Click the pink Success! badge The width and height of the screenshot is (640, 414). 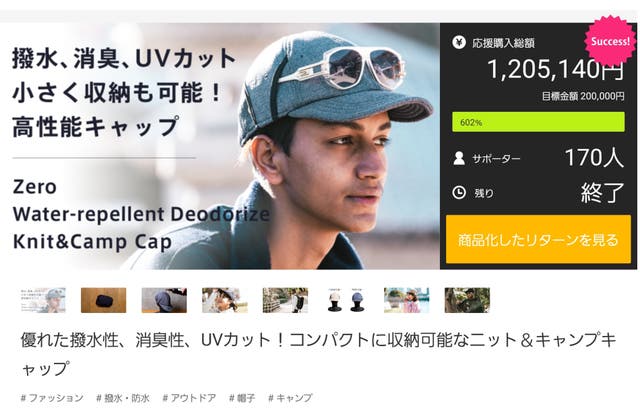pos(610,40)
